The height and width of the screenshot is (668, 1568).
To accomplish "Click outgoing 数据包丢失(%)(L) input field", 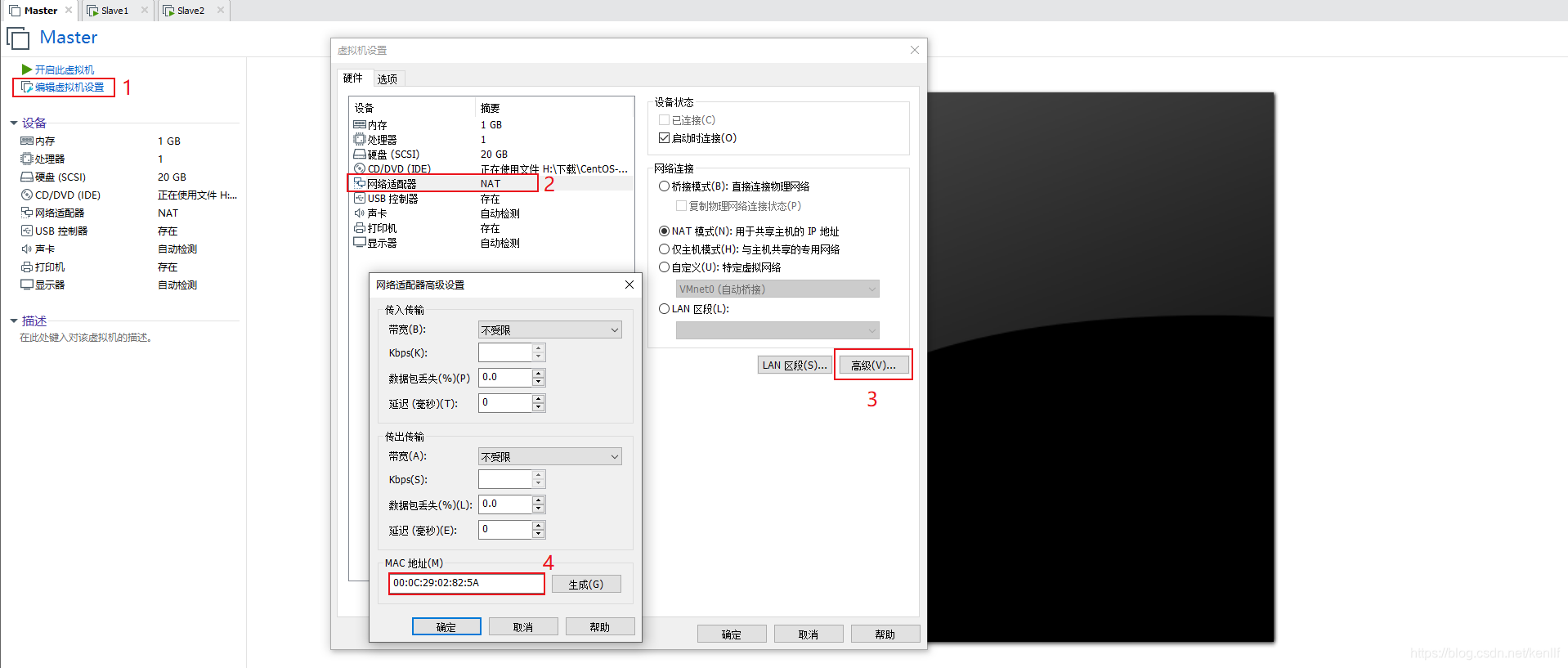I will coord(505,504).
